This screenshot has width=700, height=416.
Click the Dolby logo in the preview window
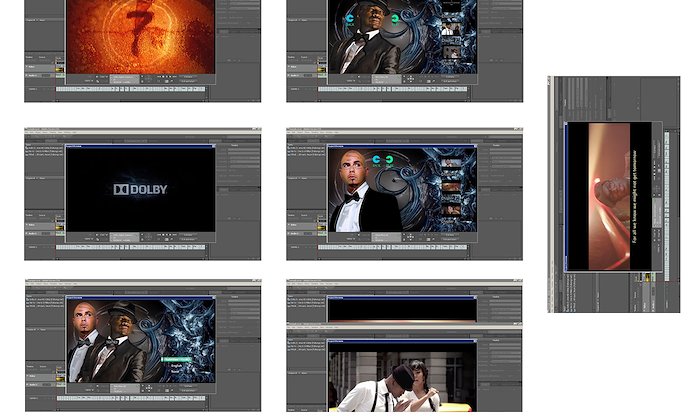pyautogui.click(x=140, y=189)
